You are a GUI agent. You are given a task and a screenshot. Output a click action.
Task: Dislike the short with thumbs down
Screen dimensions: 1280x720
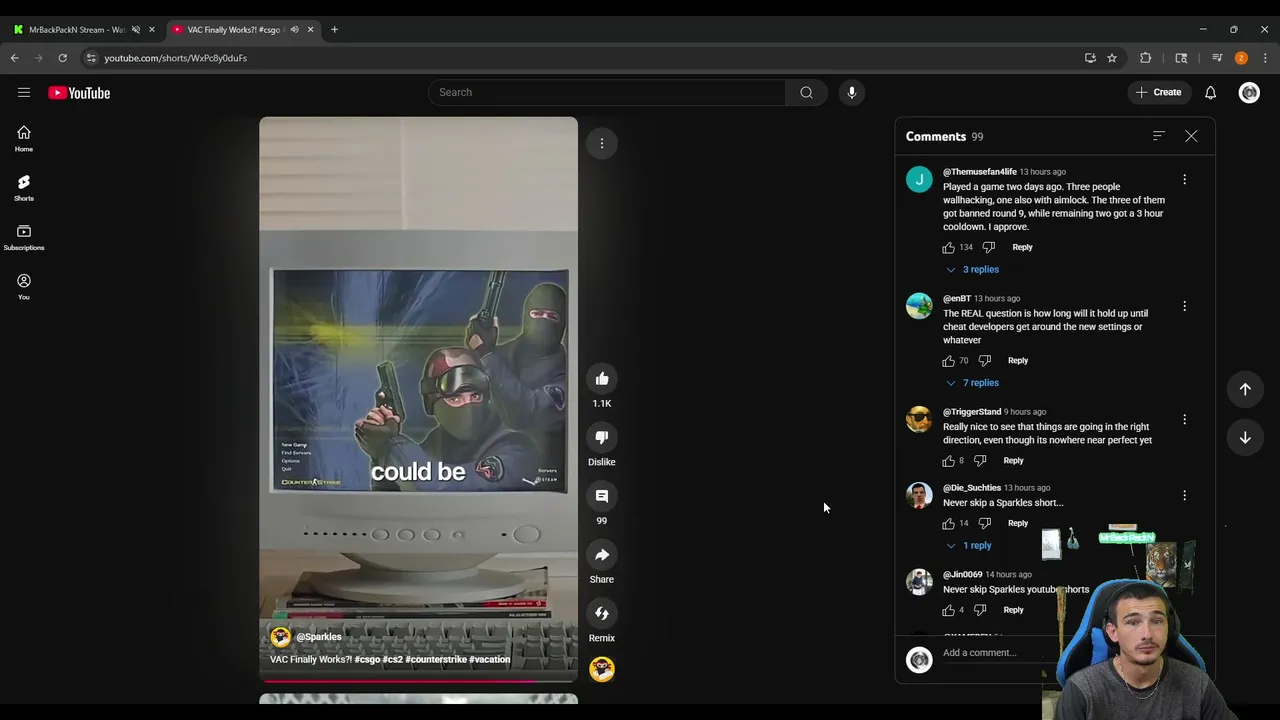[x=602, y=437]
